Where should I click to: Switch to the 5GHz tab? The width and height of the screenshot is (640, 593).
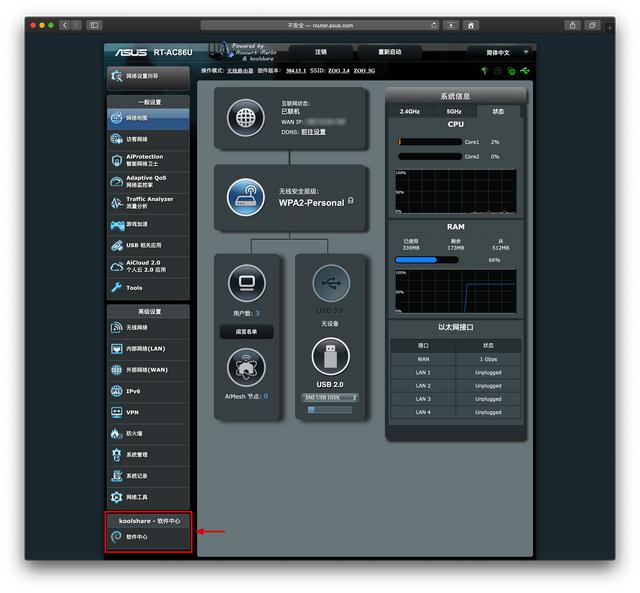454,111
